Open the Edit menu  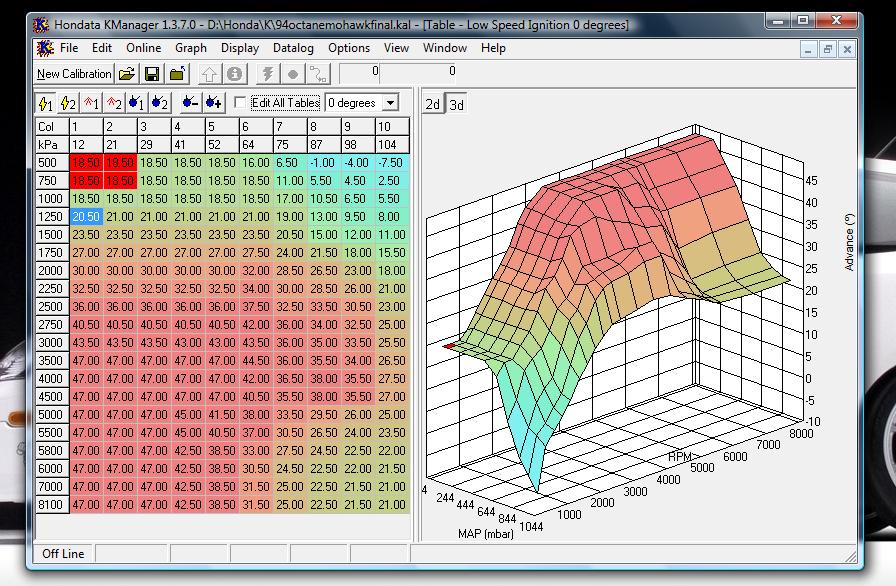[x=102, y=48]
